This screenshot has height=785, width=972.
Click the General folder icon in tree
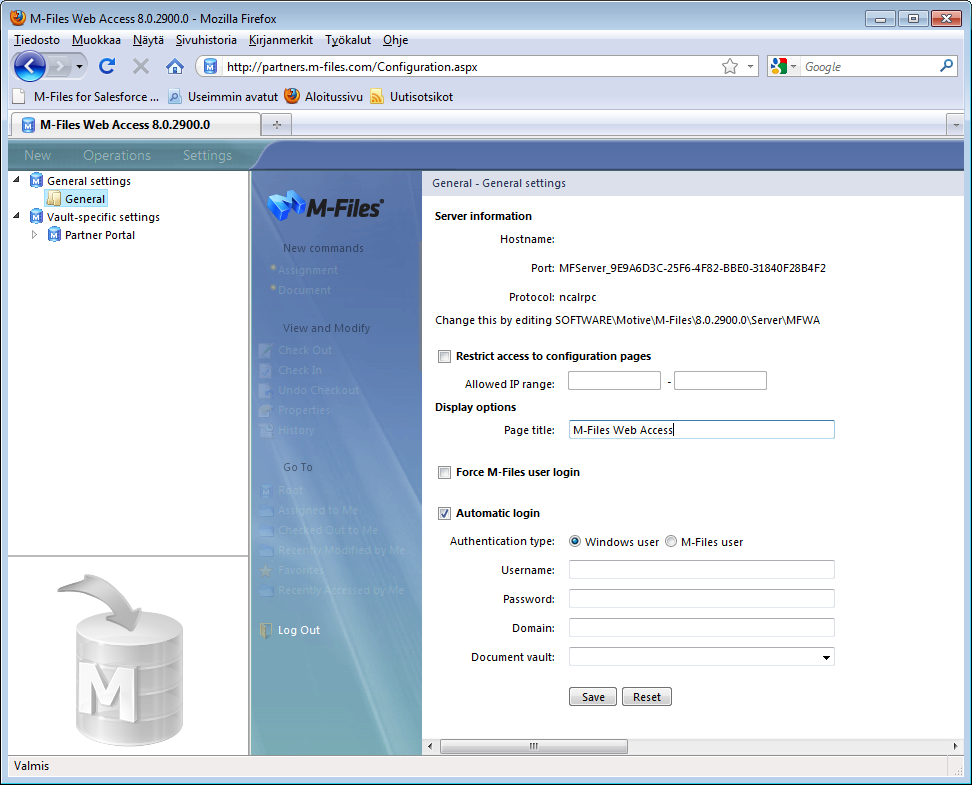tap(55, 198)
